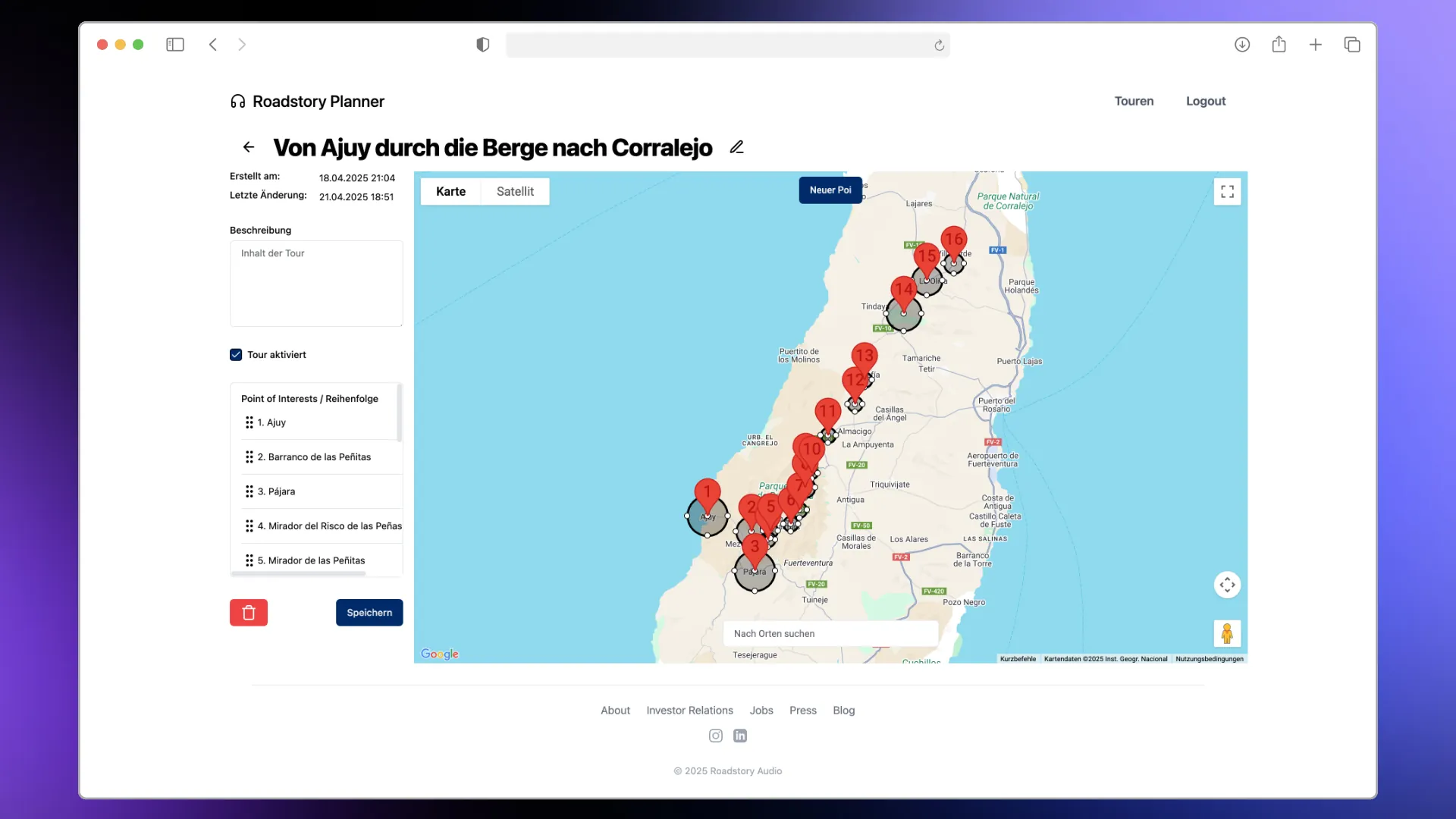The height and width of the screenshot is (819, 1456).
Task: Open LinkedIn icon in footer
Action: point(740,736)
